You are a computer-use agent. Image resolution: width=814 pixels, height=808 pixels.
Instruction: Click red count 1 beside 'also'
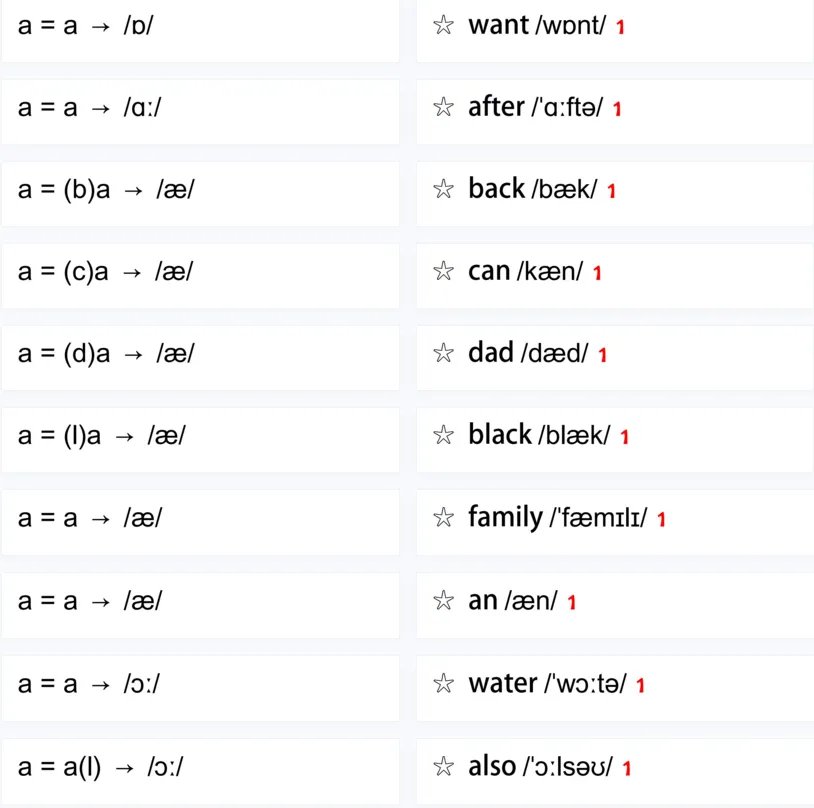(x=627, y=769)
